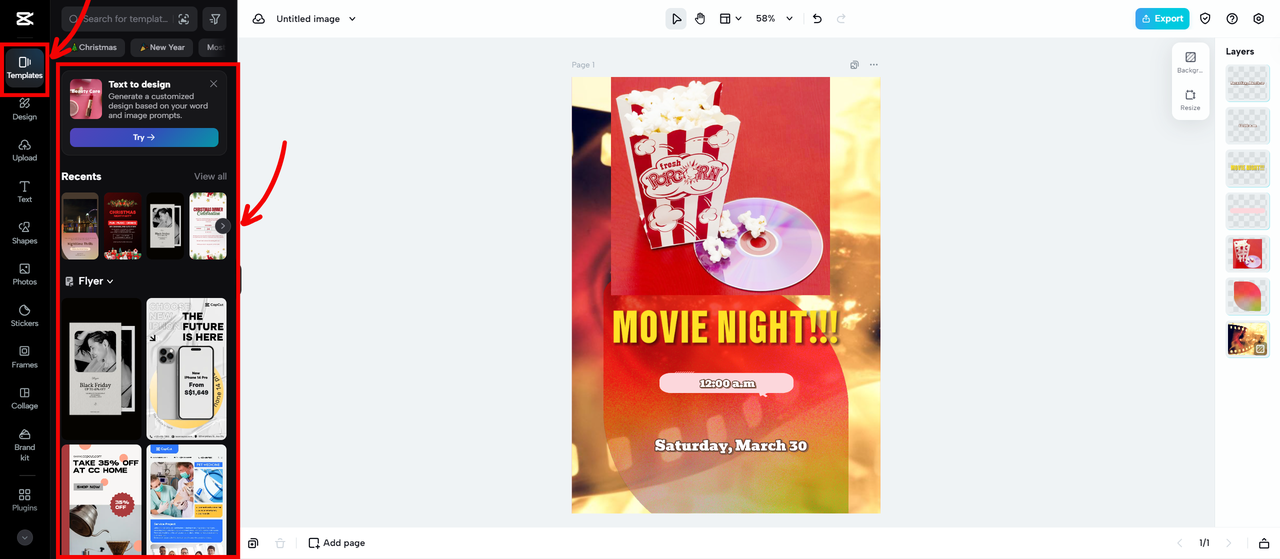1280x559 pixels.
Task: Activate the Hand pan tool
Action: coord(700,19)
